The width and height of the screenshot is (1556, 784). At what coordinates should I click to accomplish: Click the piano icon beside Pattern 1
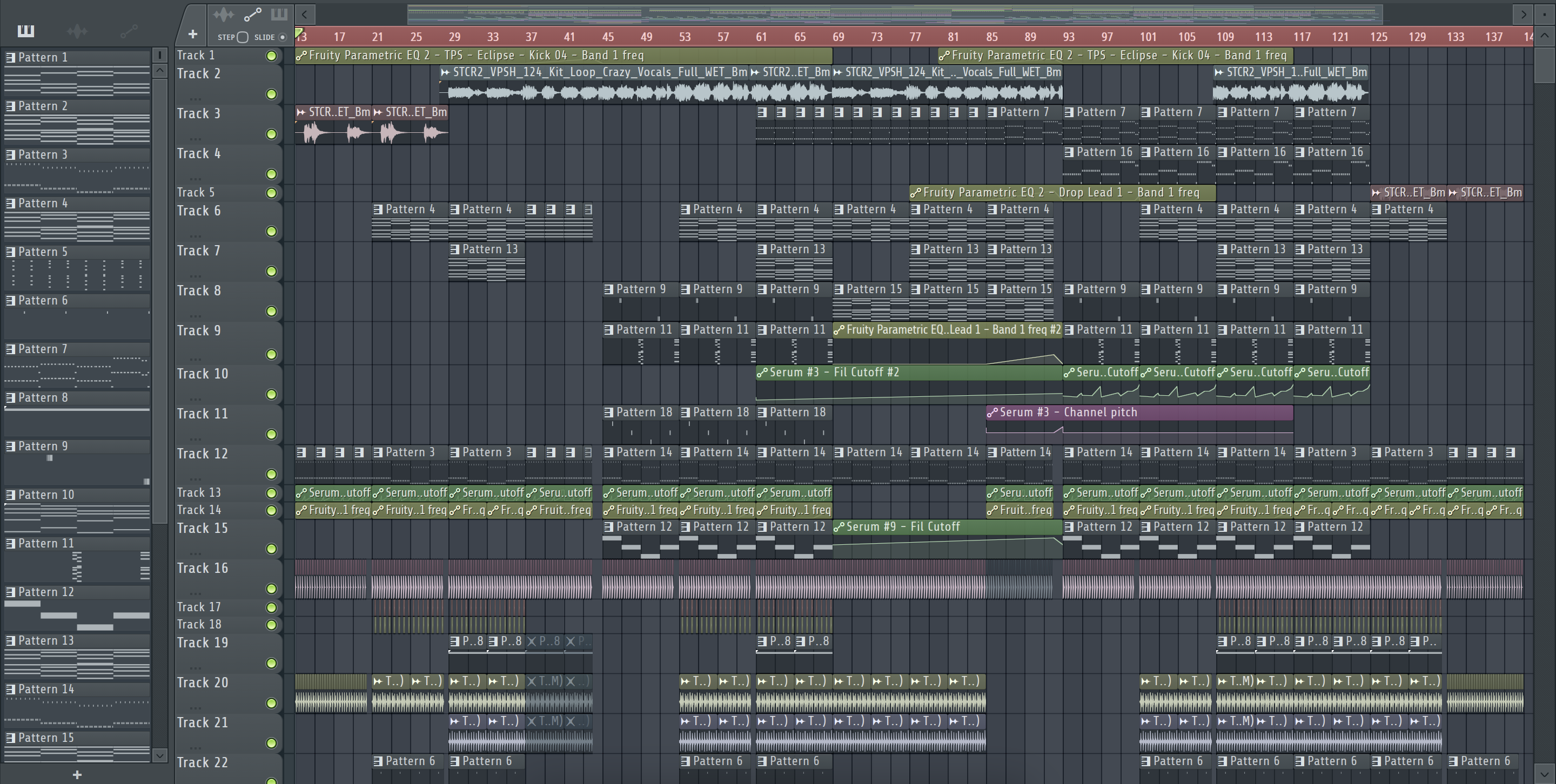[x=10, y=57]
